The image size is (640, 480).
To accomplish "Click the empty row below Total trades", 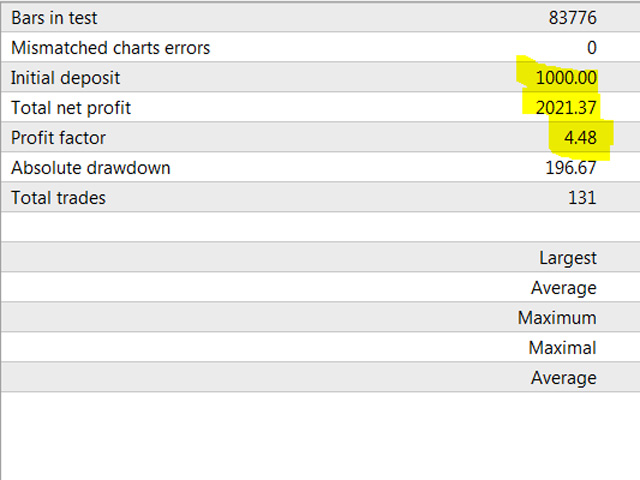I will coord(320,227).
